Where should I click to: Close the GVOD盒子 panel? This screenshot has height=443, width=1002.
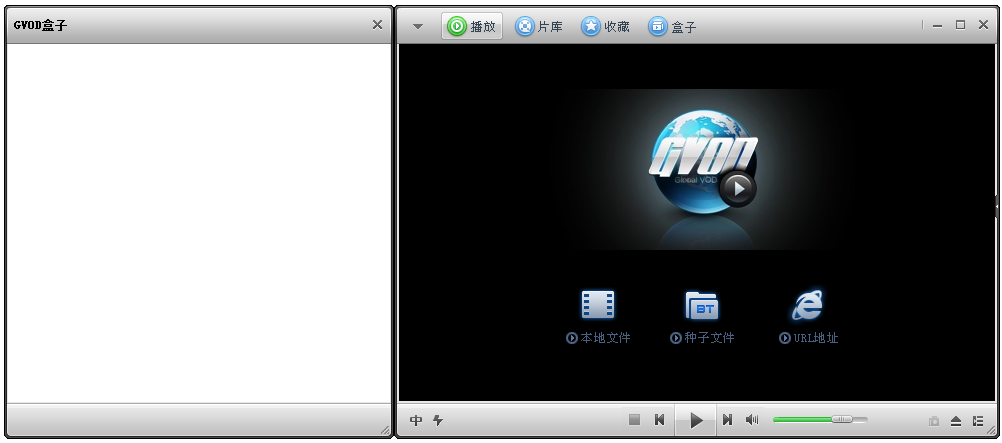coord(377,24)
